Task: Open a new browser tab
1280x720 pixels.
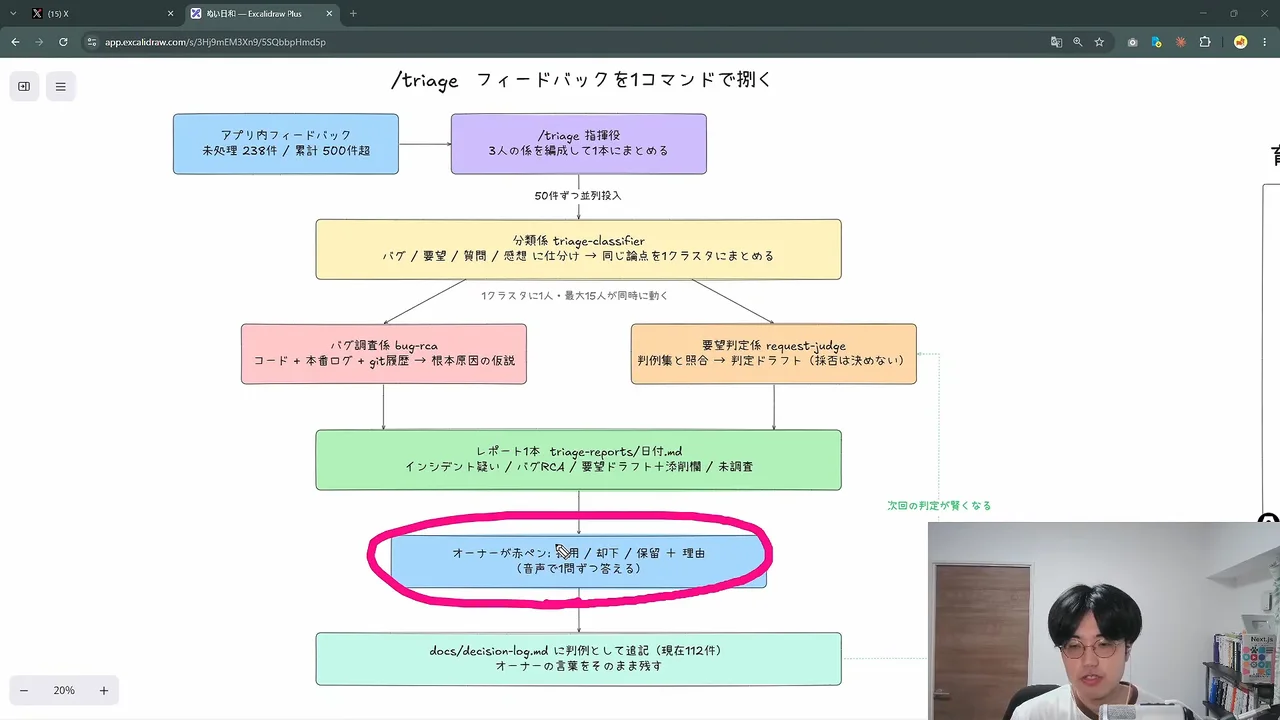Action: point(353,13)
